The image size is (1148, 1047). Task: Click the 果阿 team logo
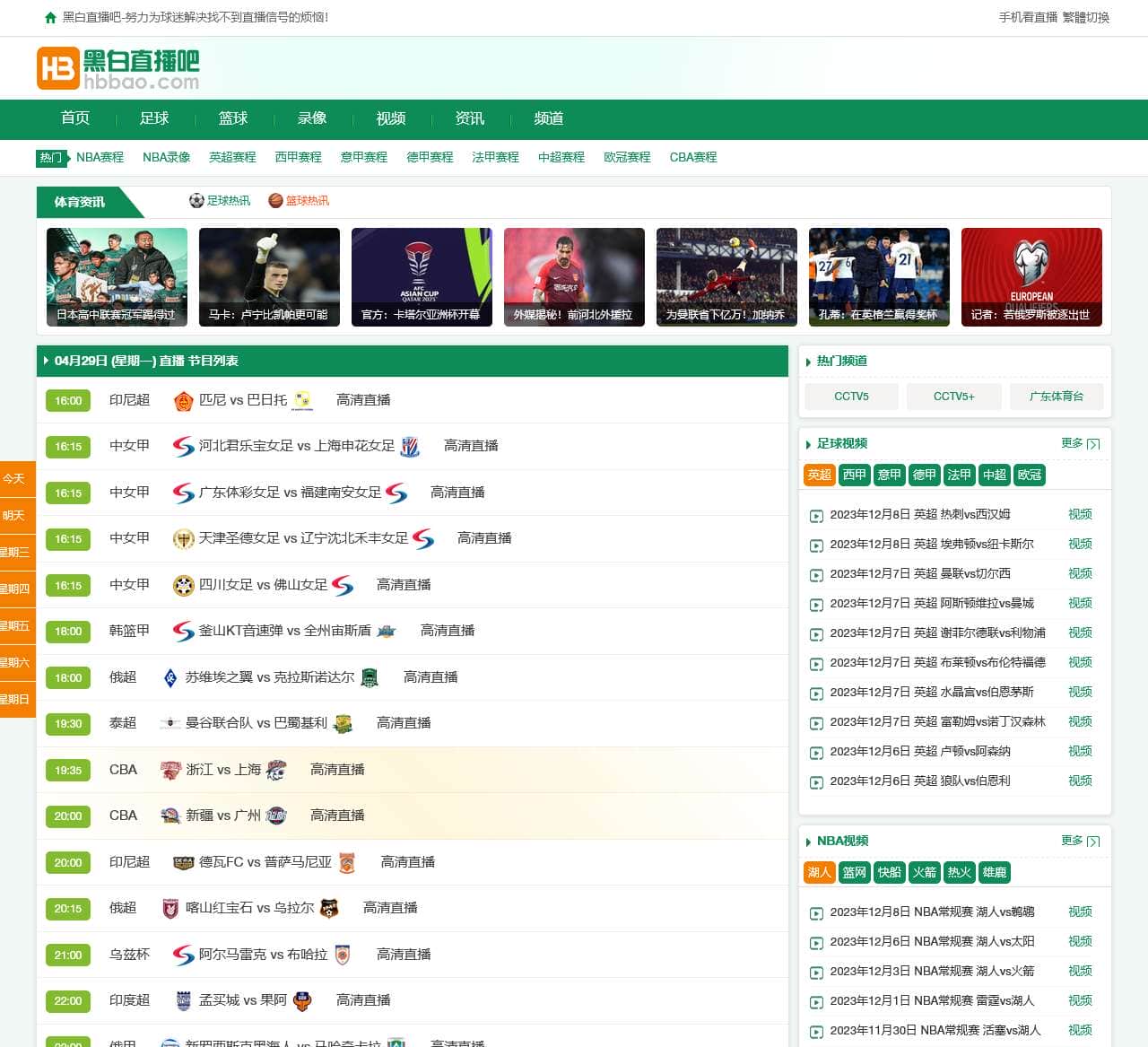pyautogui.click(x=302, y=1000)
